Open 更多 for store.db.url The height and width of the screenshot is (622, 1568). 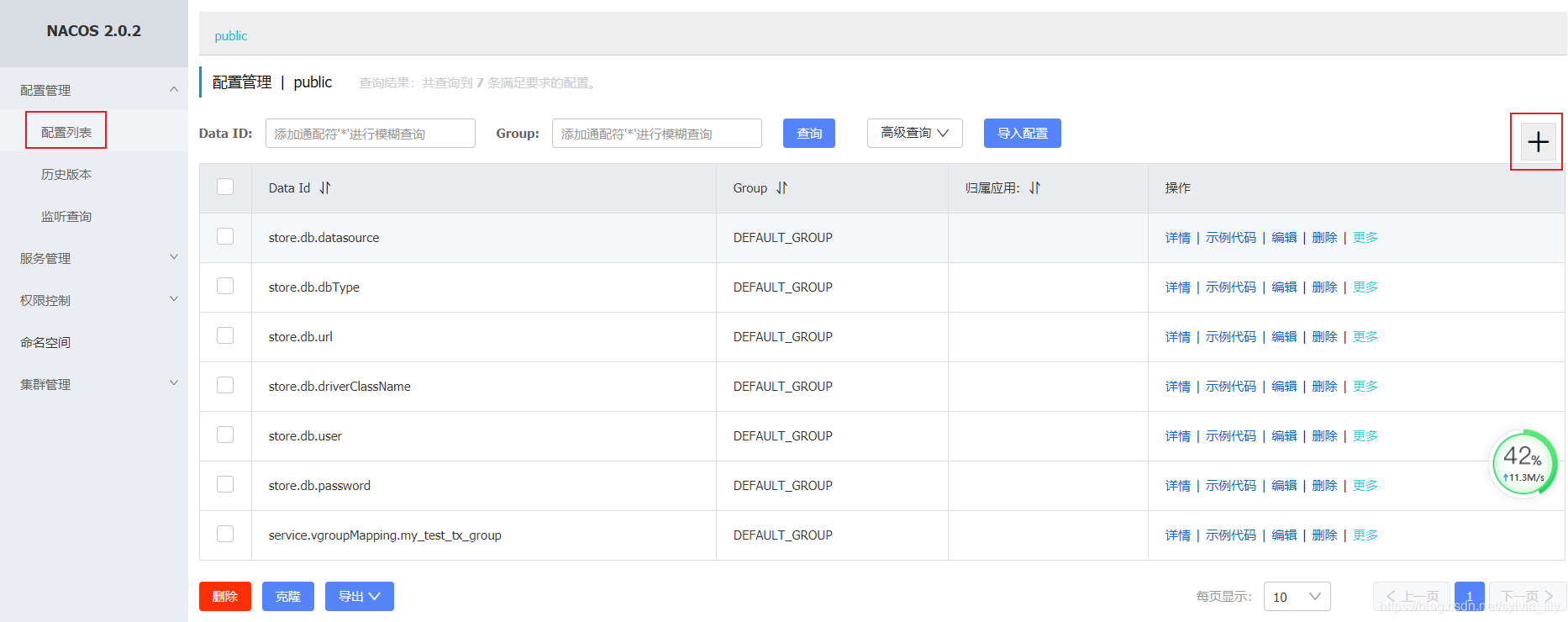(1365, 337)
